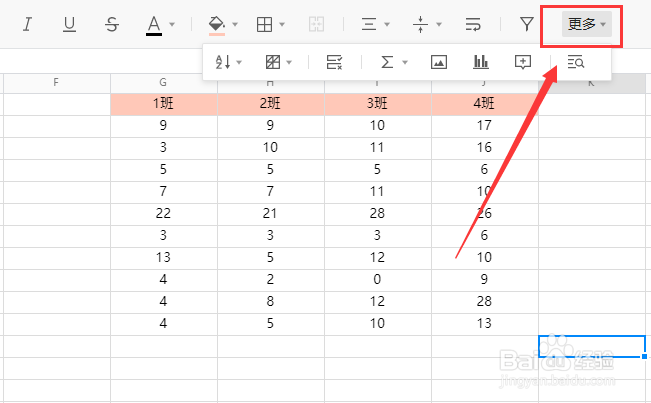Click the borders grid icon
The image size is (651, 403).
pos(264,24)
